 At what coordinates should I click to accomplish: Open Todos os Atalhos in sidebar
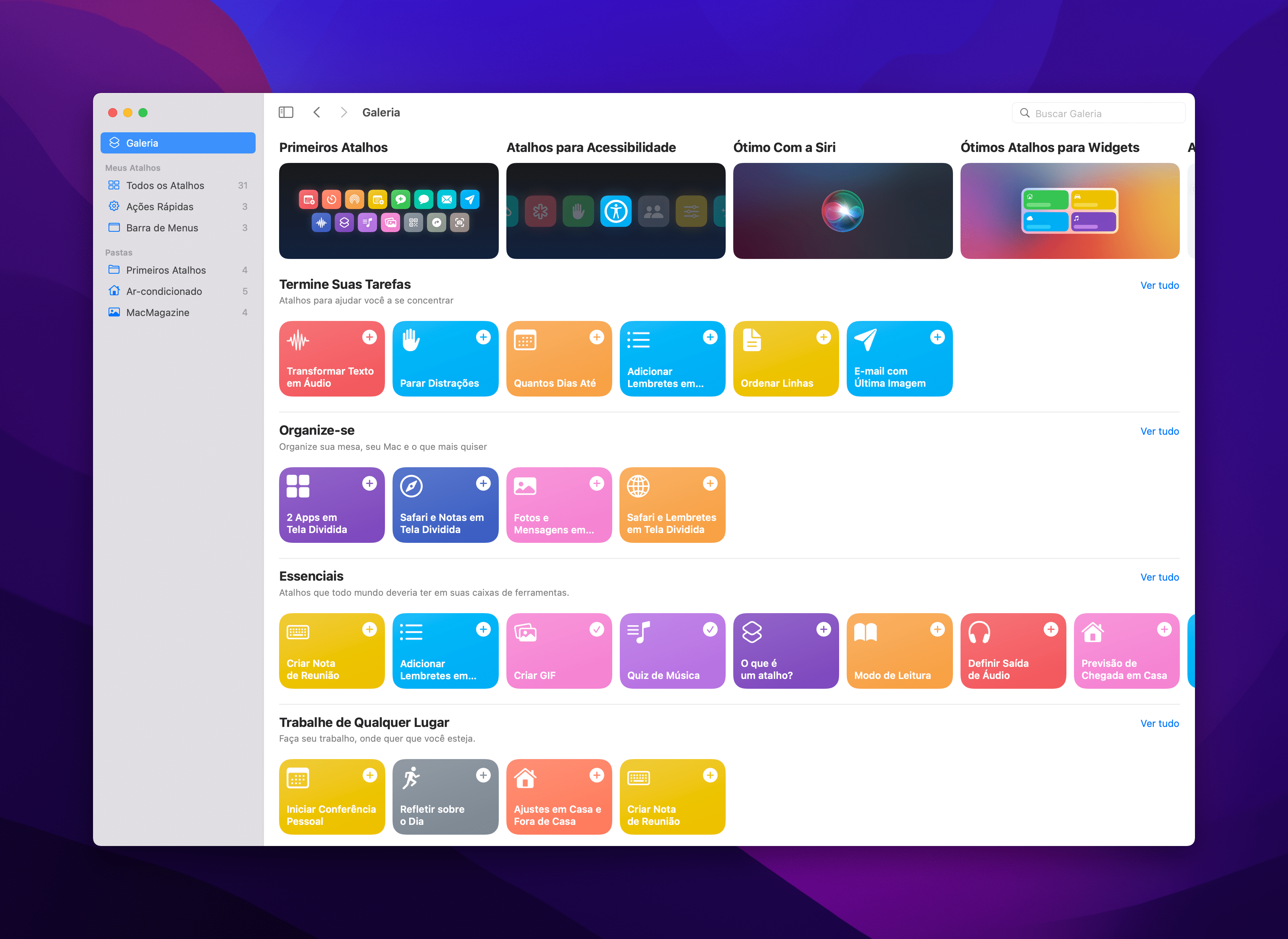[x=178, y=185]
